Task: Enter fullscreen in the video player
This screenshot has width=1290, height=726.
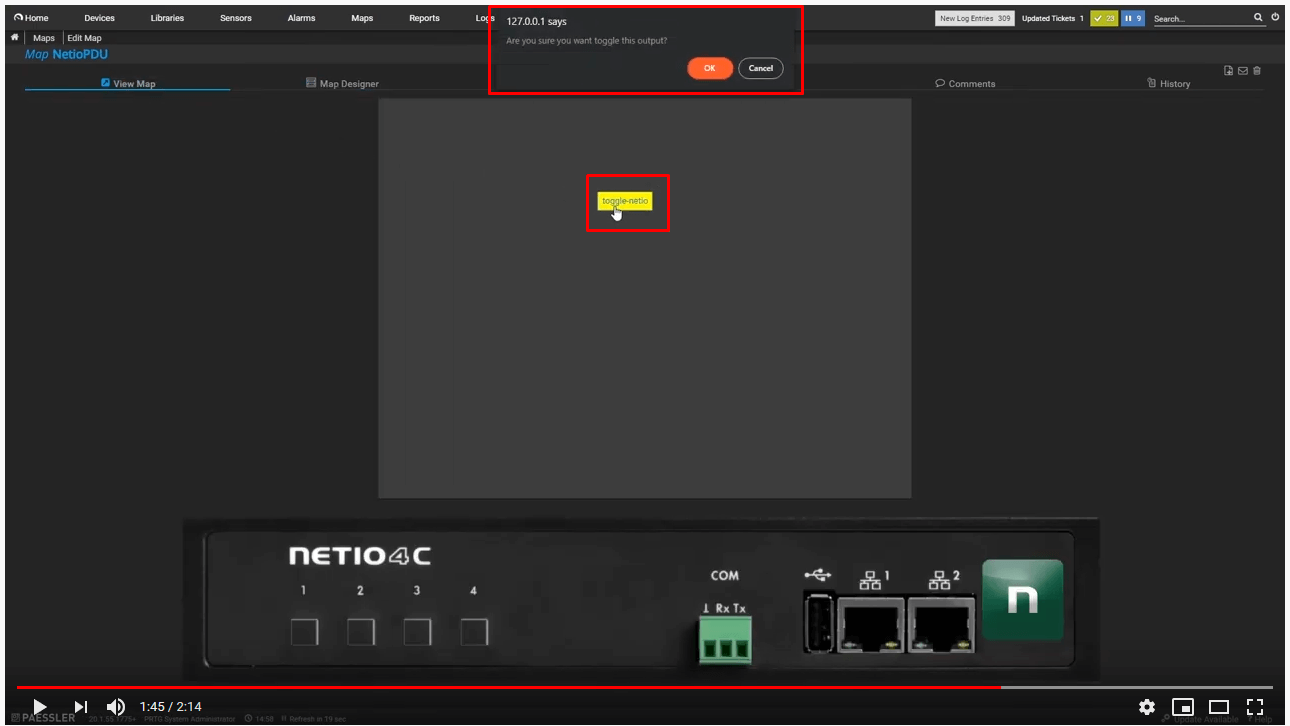Action: pyautogui.click(x=1255, y=707)
